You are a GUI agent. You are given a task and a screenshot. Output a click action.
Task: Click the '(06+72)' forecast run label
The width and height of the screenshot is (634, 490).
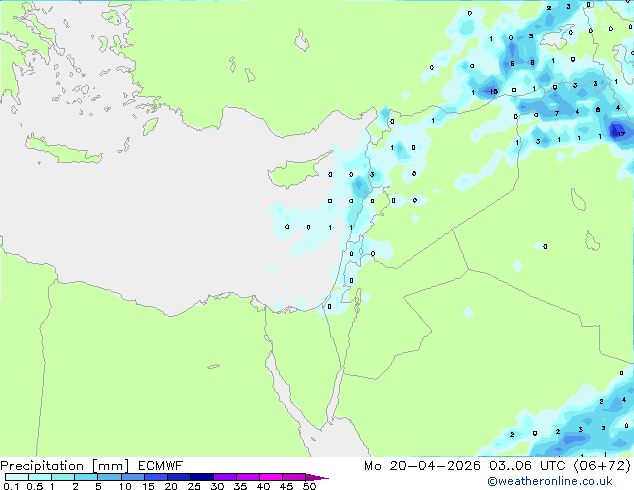[602, 466]
